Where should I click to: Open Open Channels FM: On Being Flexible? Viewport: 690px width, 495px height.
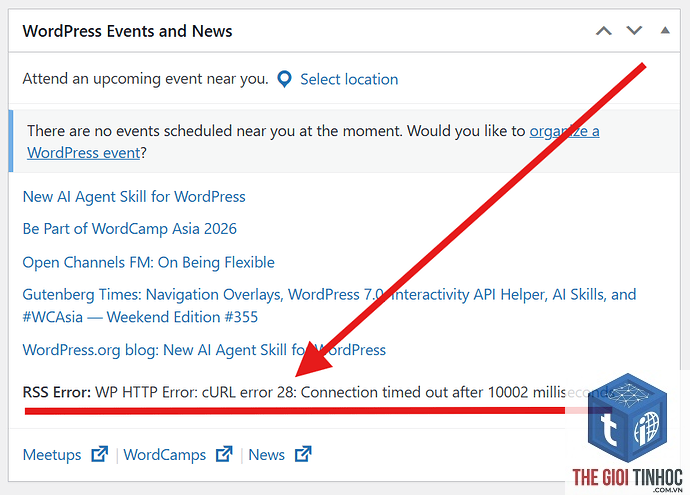[148, 262]
